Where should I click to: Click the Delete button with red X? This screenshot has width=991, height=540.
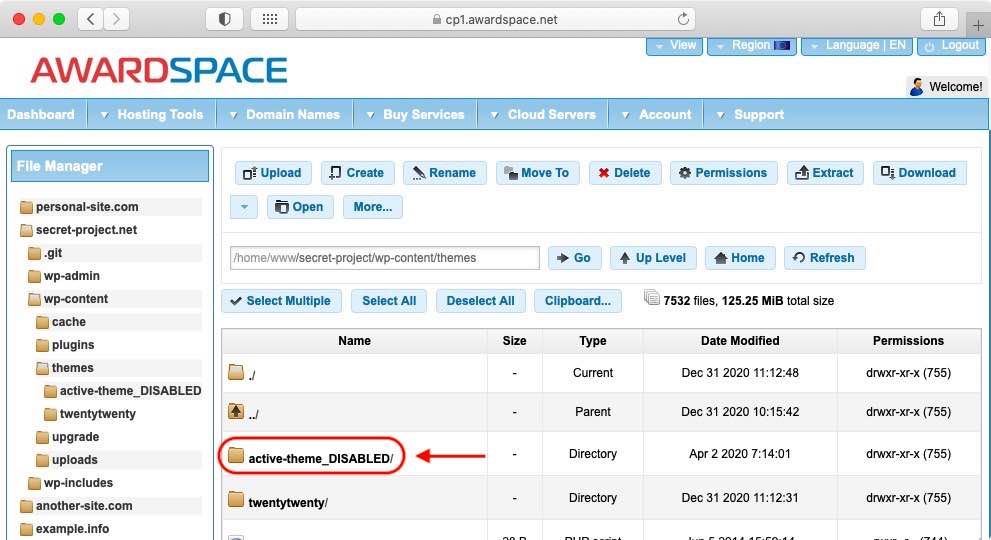(624, 173)
